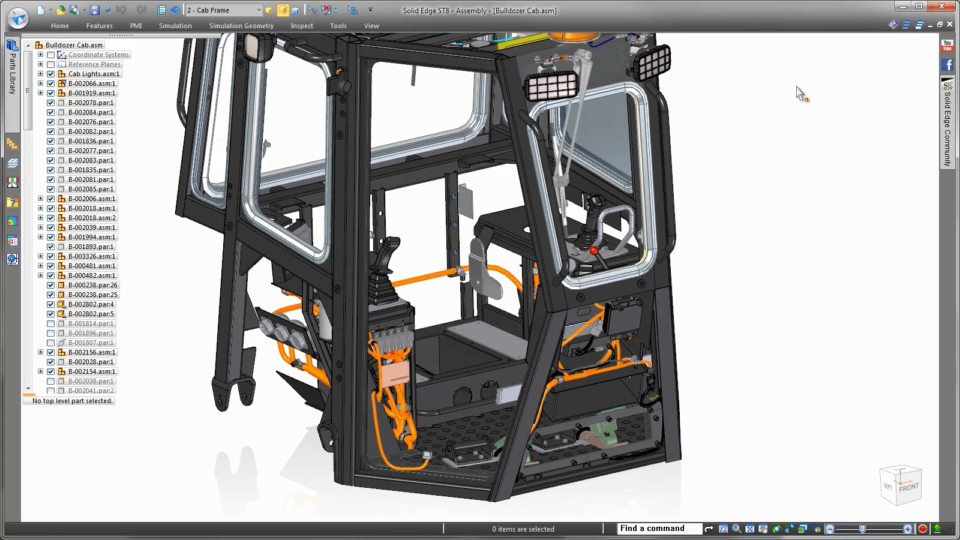Click the Facebook icon on right sidebar

(x=947, y=65)
